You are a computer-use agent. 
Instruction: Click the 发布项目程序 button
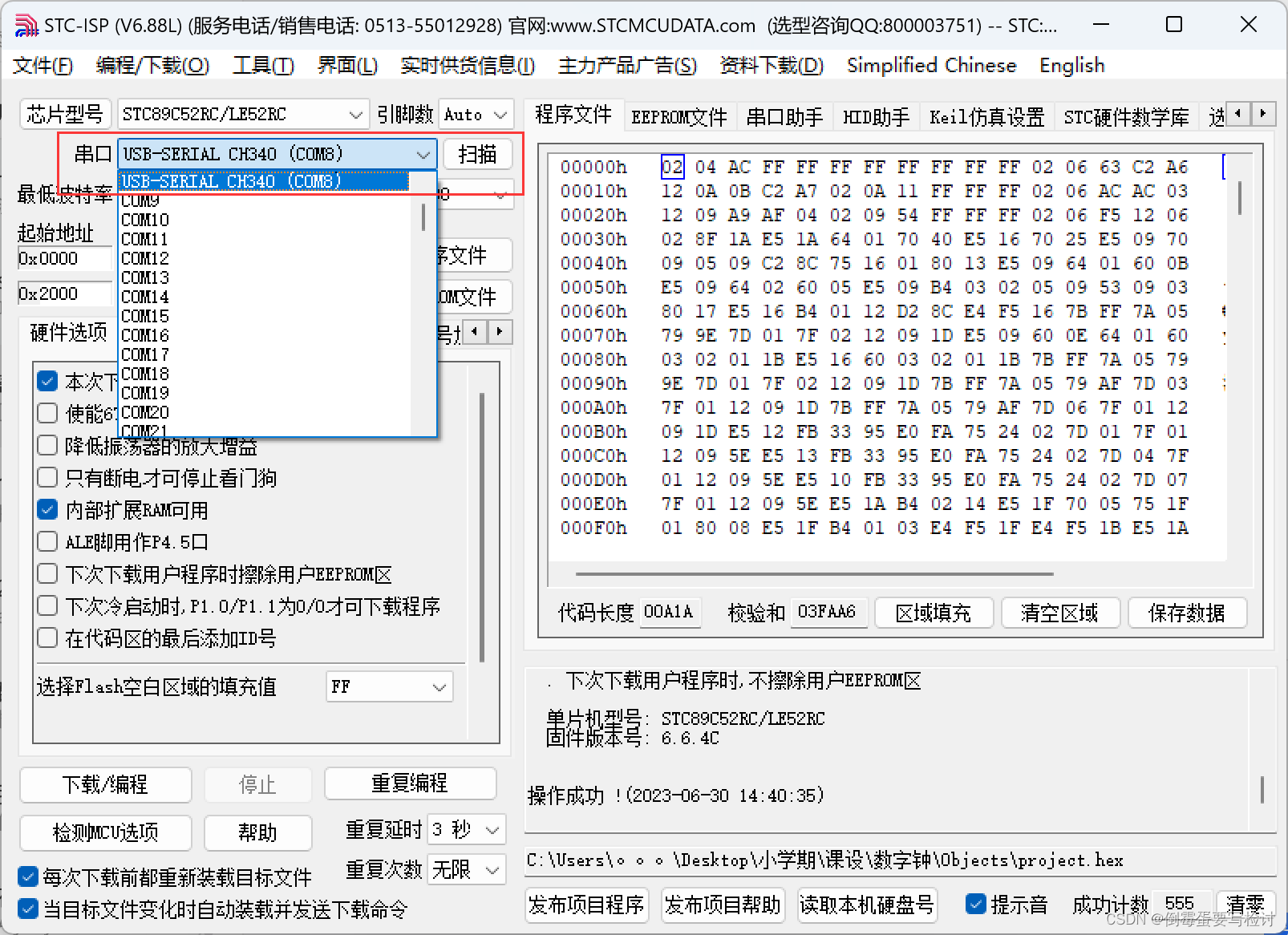coord(586,905)
